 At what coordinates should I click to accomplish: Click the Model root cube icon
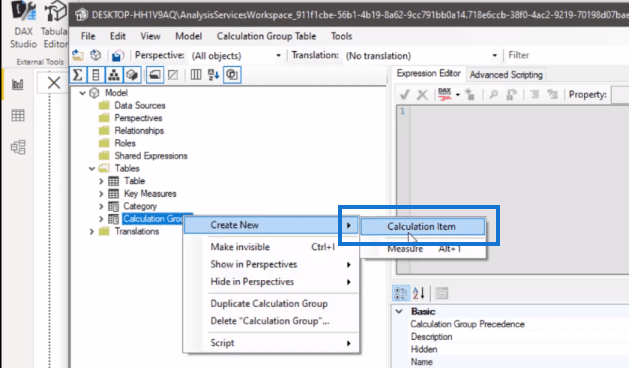tap(94, 93)
